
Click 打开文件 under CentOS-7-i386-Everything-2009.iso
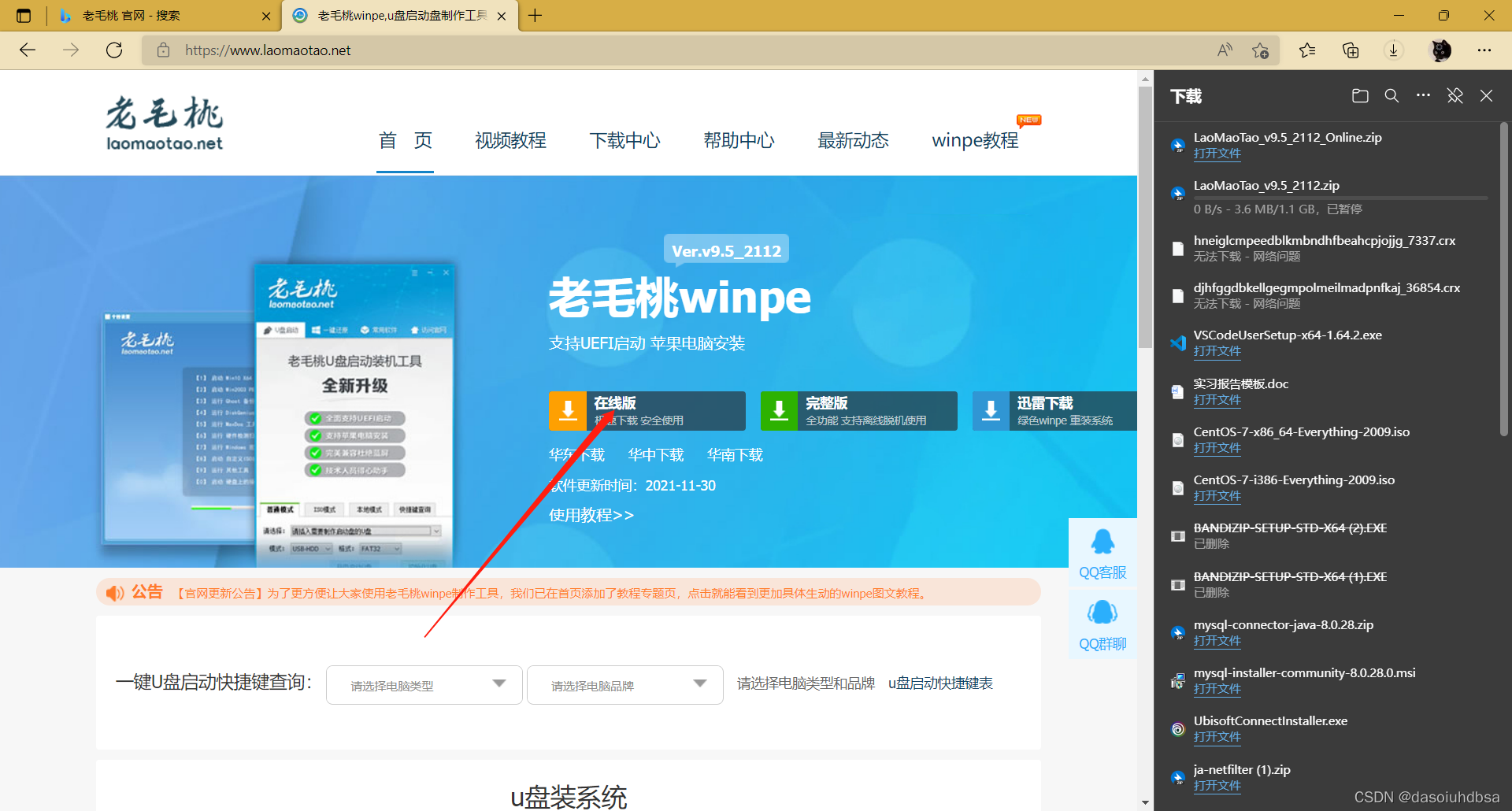[1217, 496]
